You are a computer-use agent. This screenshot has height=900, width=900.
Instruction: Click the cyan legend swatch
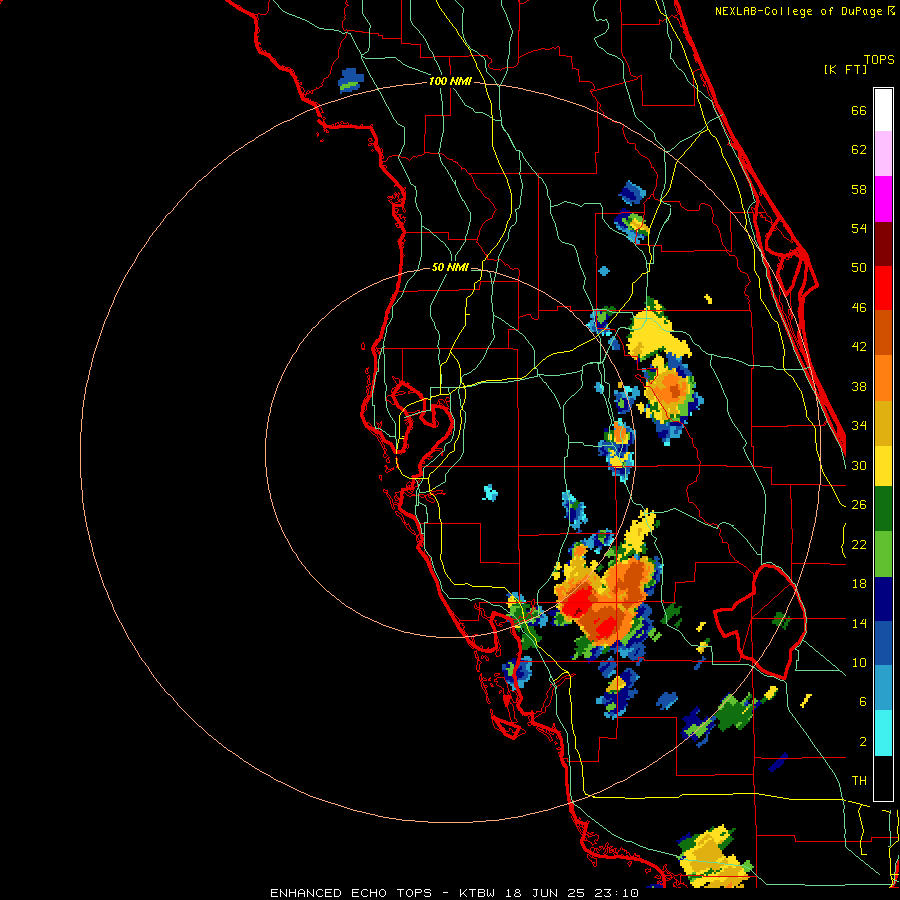click(x=883, y=733)
